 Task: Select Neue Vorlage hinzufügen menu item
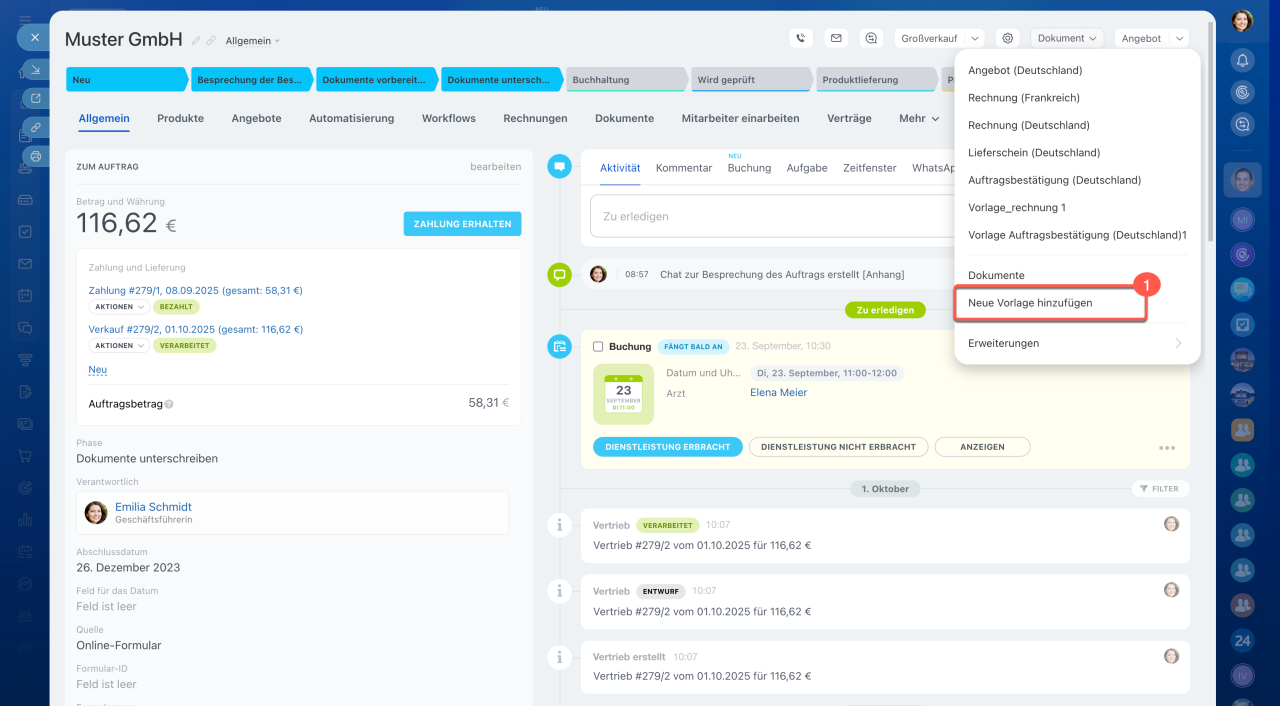[1030, 302]
